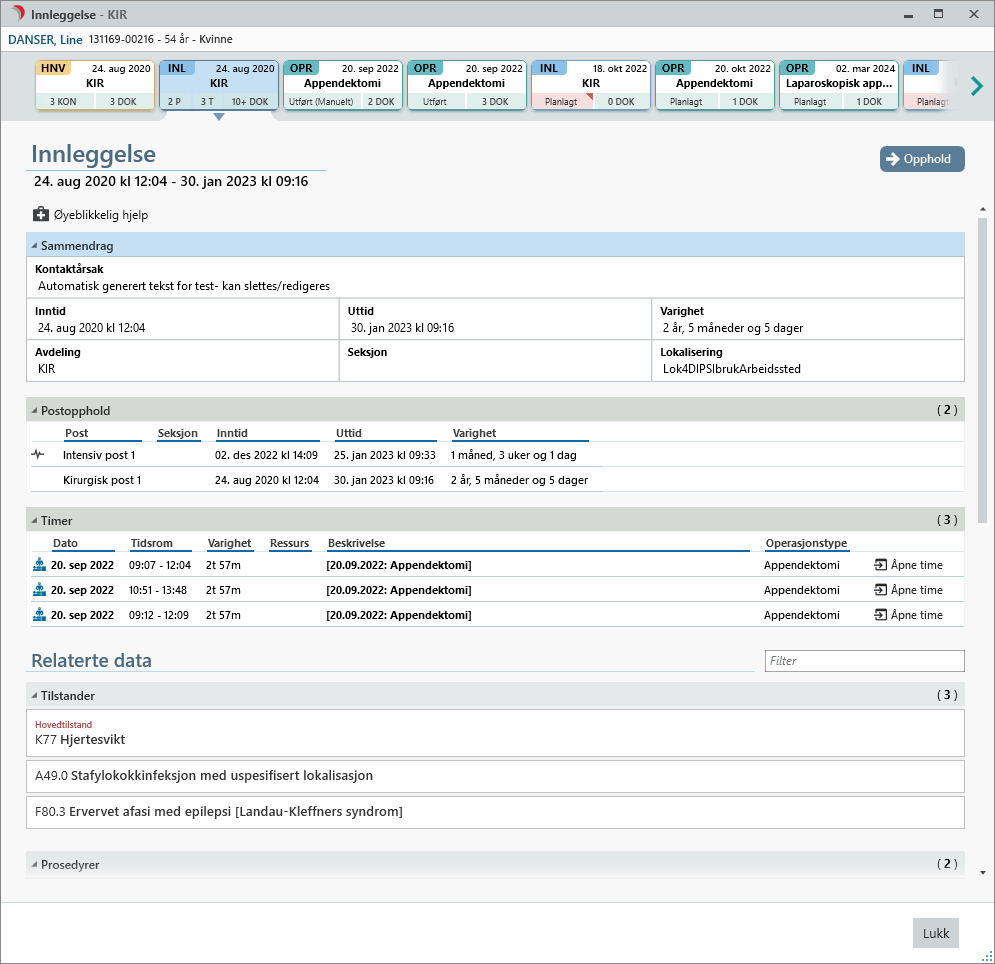Collapse the Timer section
995x964 pixels.
(x=34, y=521)
